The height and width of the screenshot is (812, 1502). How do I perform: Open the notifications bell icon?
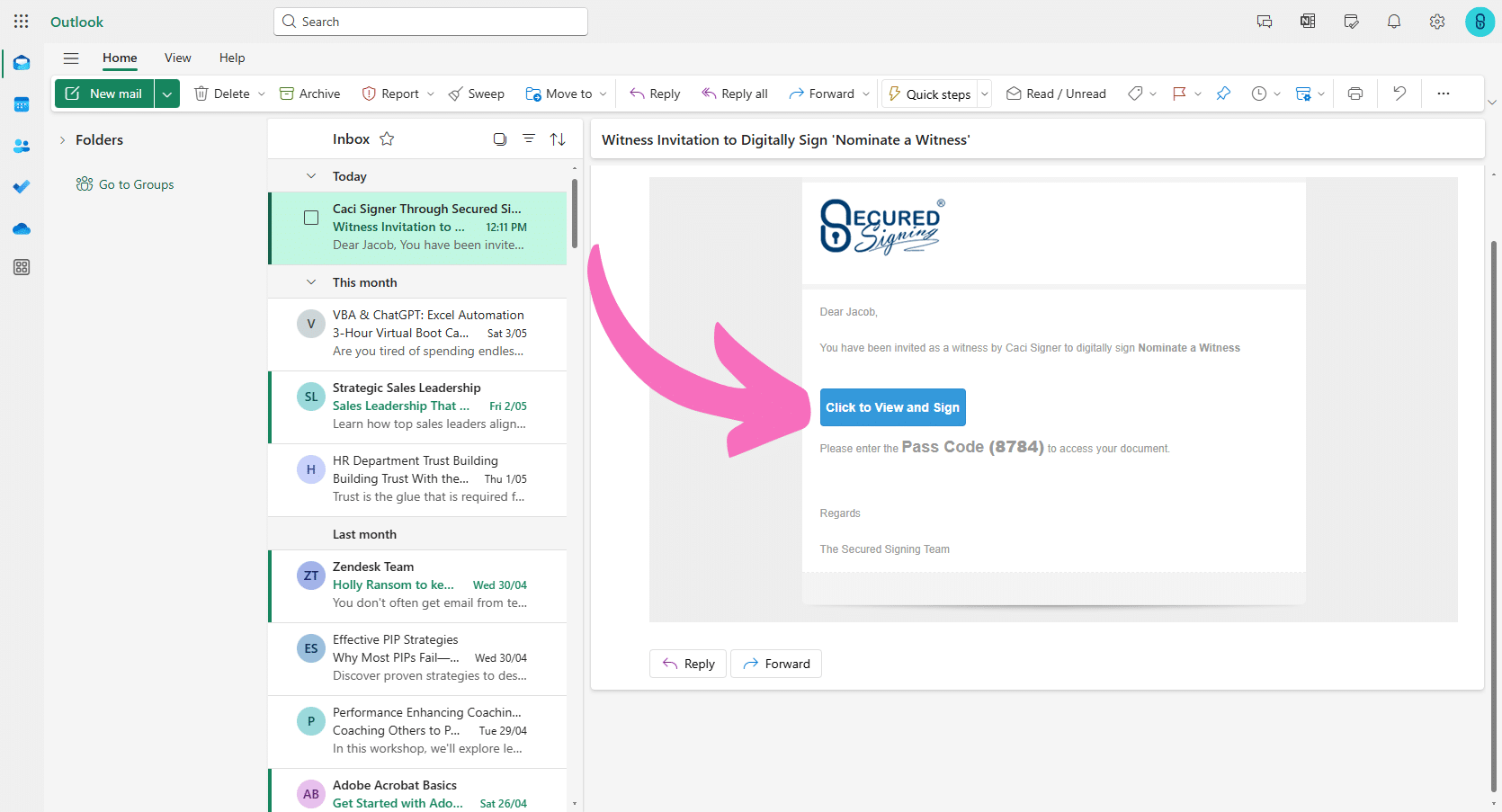tap(1393, 22)
